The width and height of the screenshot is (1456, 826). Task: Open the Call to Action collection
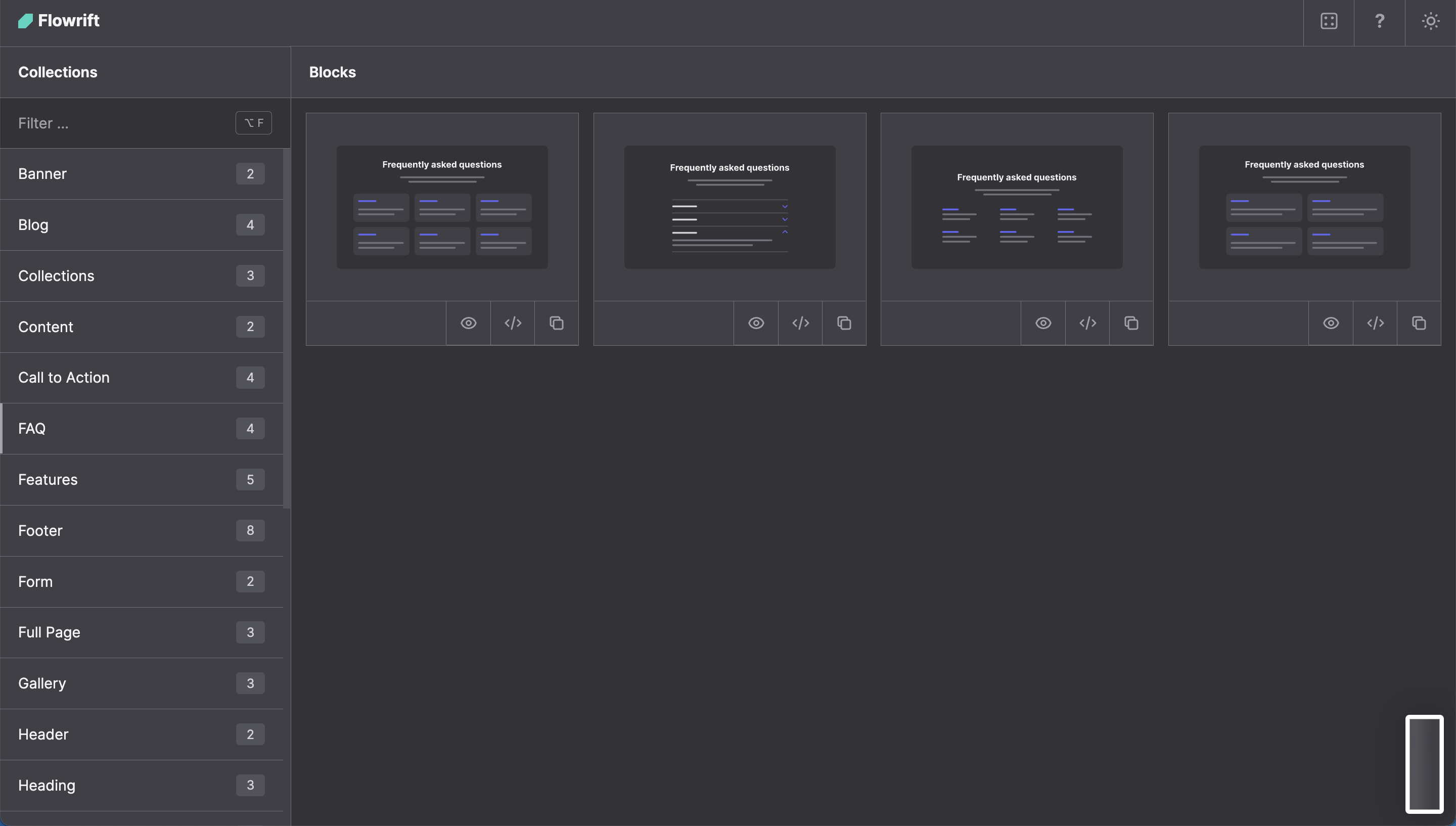(x=142, y=378)
